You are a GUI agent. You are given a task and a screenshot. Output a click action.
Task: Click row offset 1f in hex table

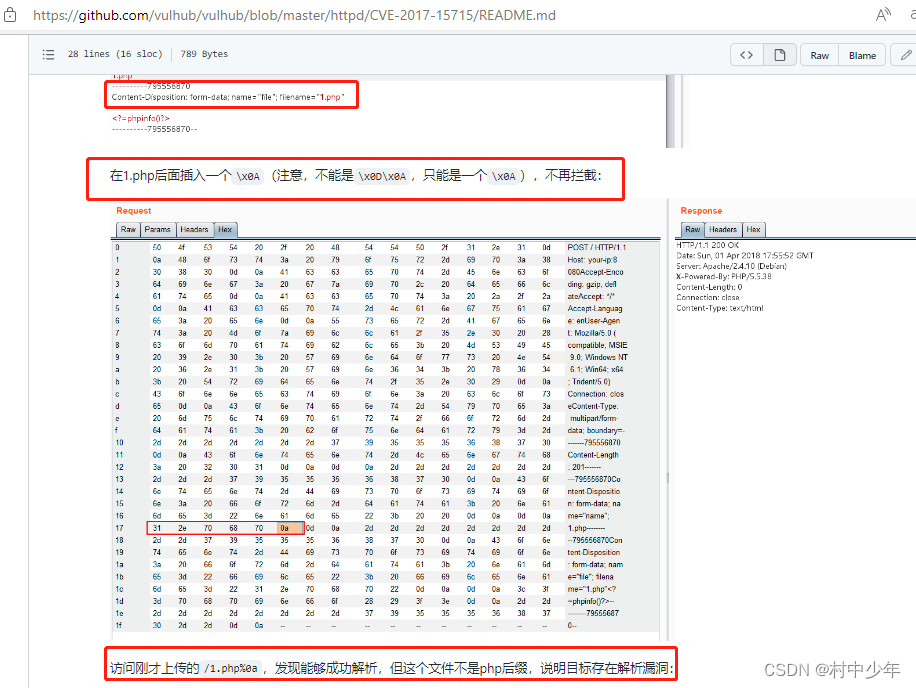119,626
